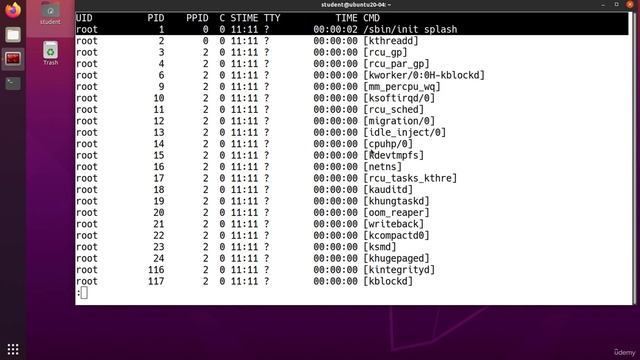
Task: Click the [idle_inject/0] process entry
Action: click(404, 132)
